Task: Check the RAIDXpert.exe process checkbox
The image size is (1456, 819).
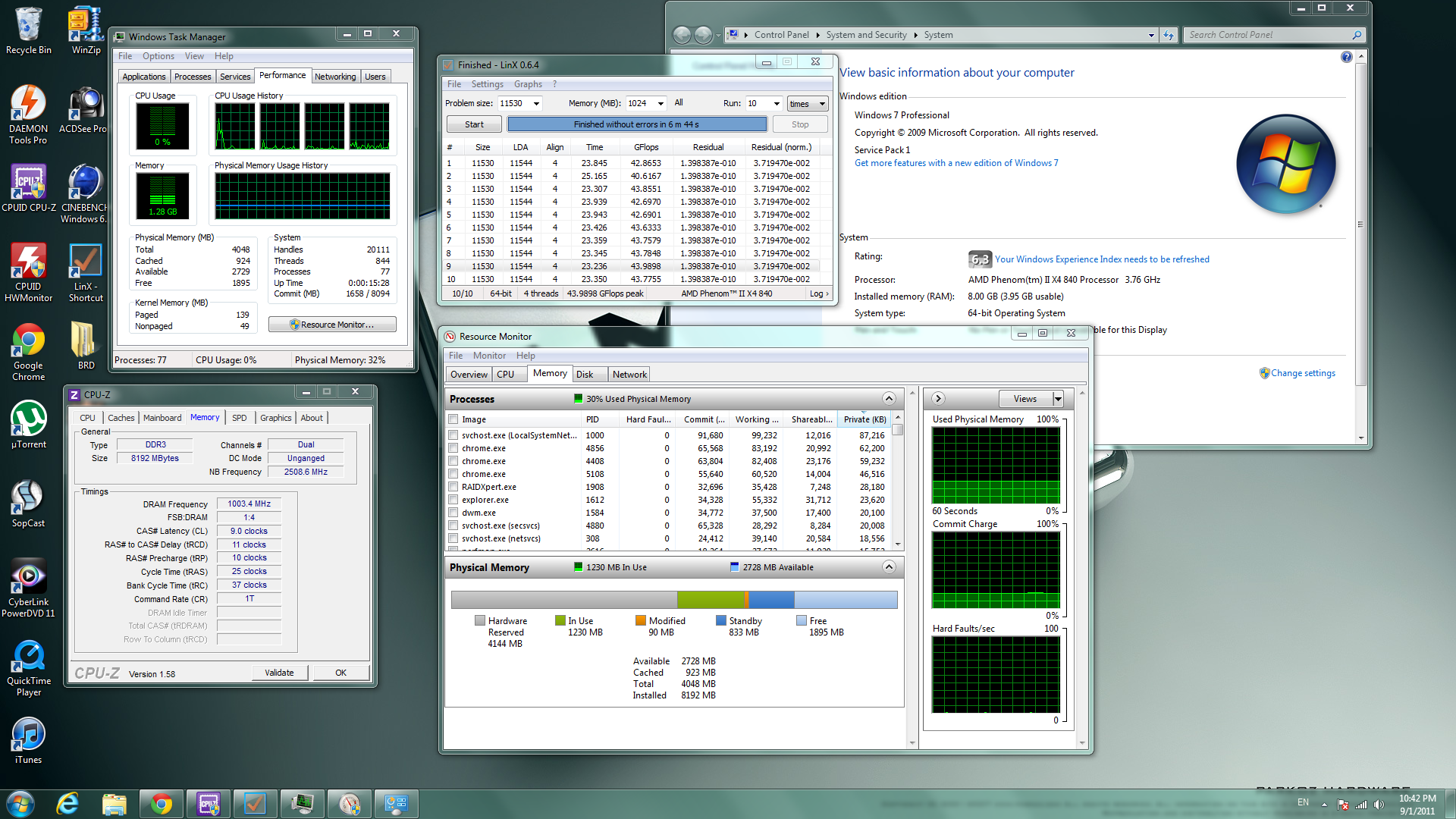Action: point(453,487)
